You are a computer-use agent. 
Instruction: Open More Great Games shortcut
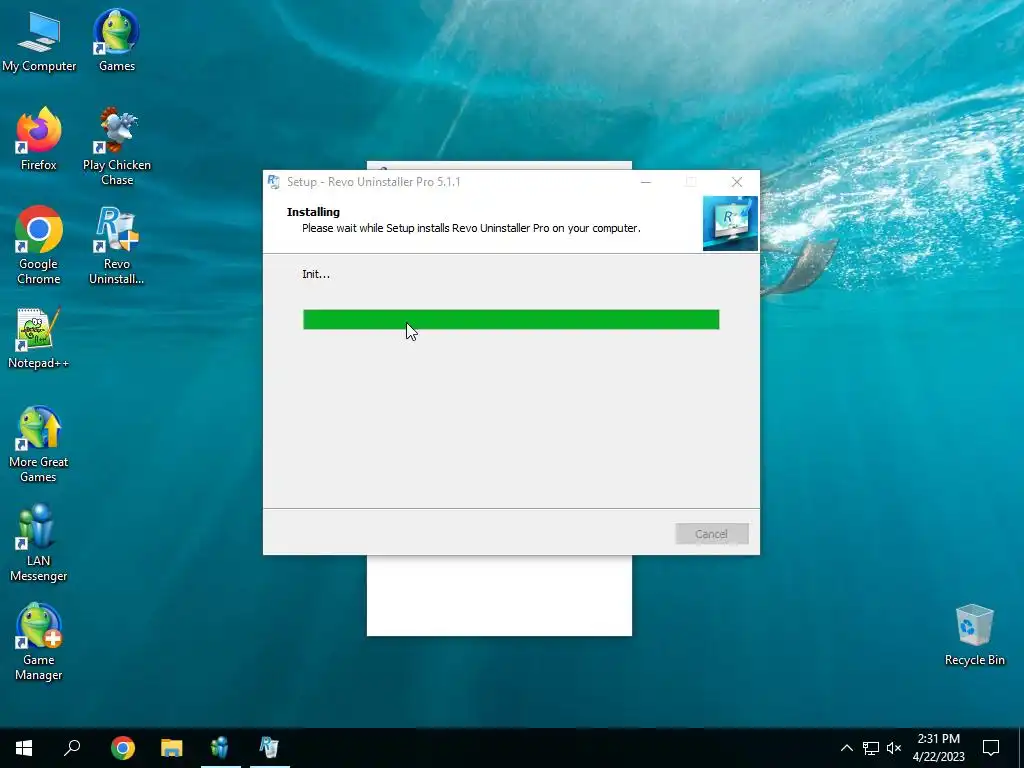tap(39, 445)
